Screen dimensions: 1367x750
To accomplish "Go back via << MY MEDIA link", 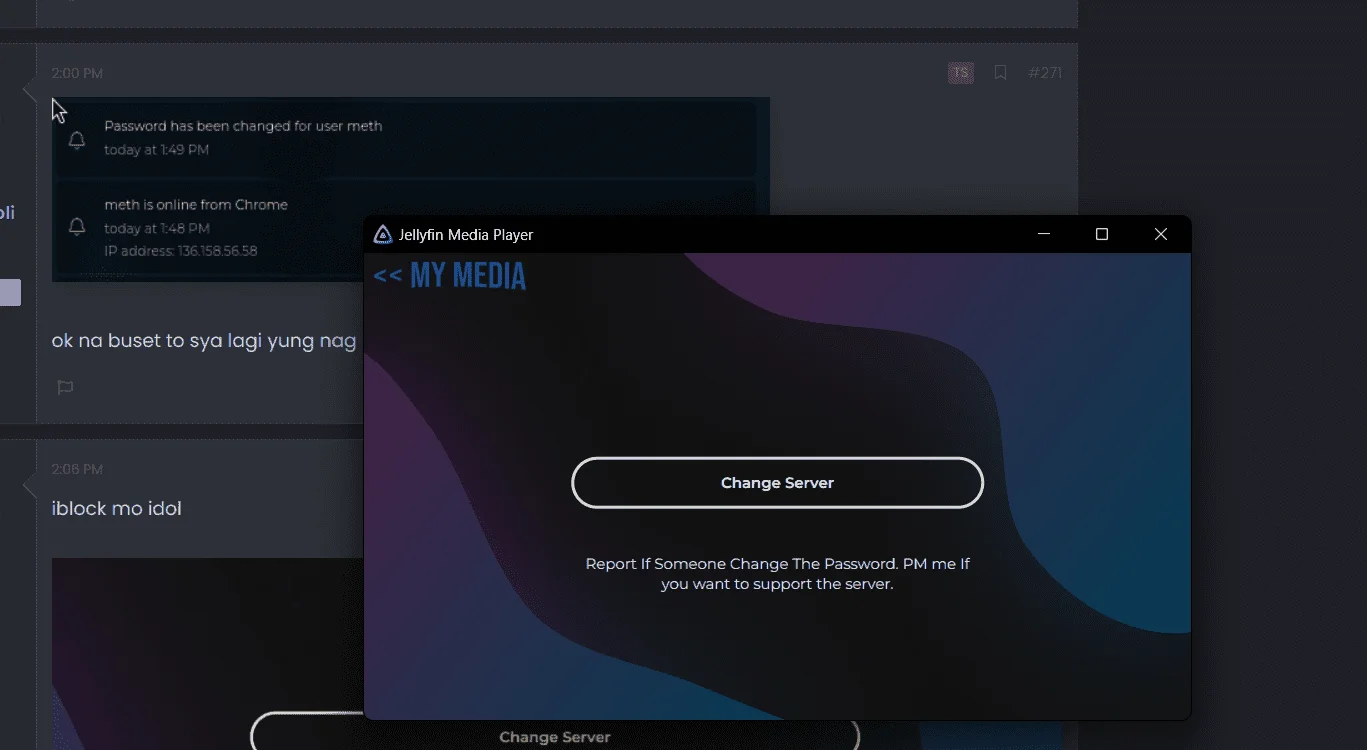I will click(450, 276).
